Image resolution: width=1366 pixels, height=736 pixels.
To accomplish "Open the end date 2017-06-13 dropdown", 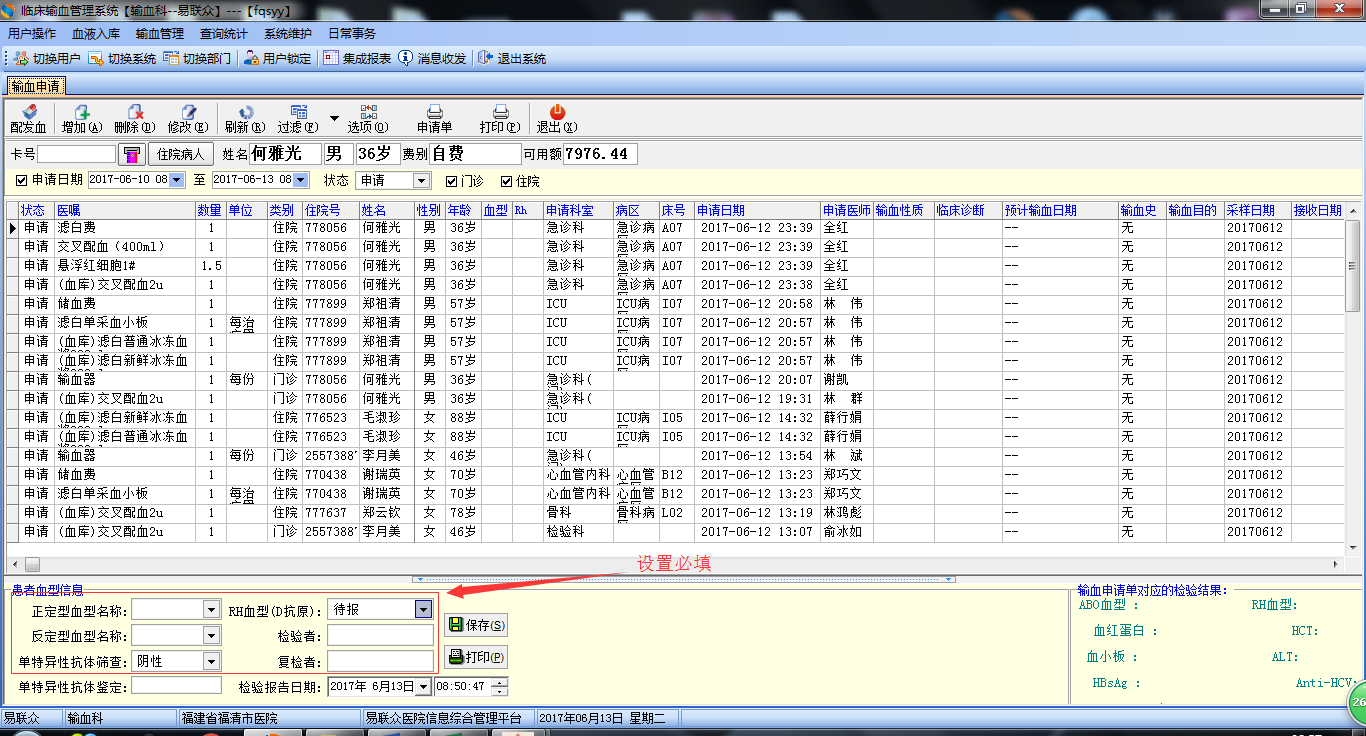I will [x=301, y=180].
